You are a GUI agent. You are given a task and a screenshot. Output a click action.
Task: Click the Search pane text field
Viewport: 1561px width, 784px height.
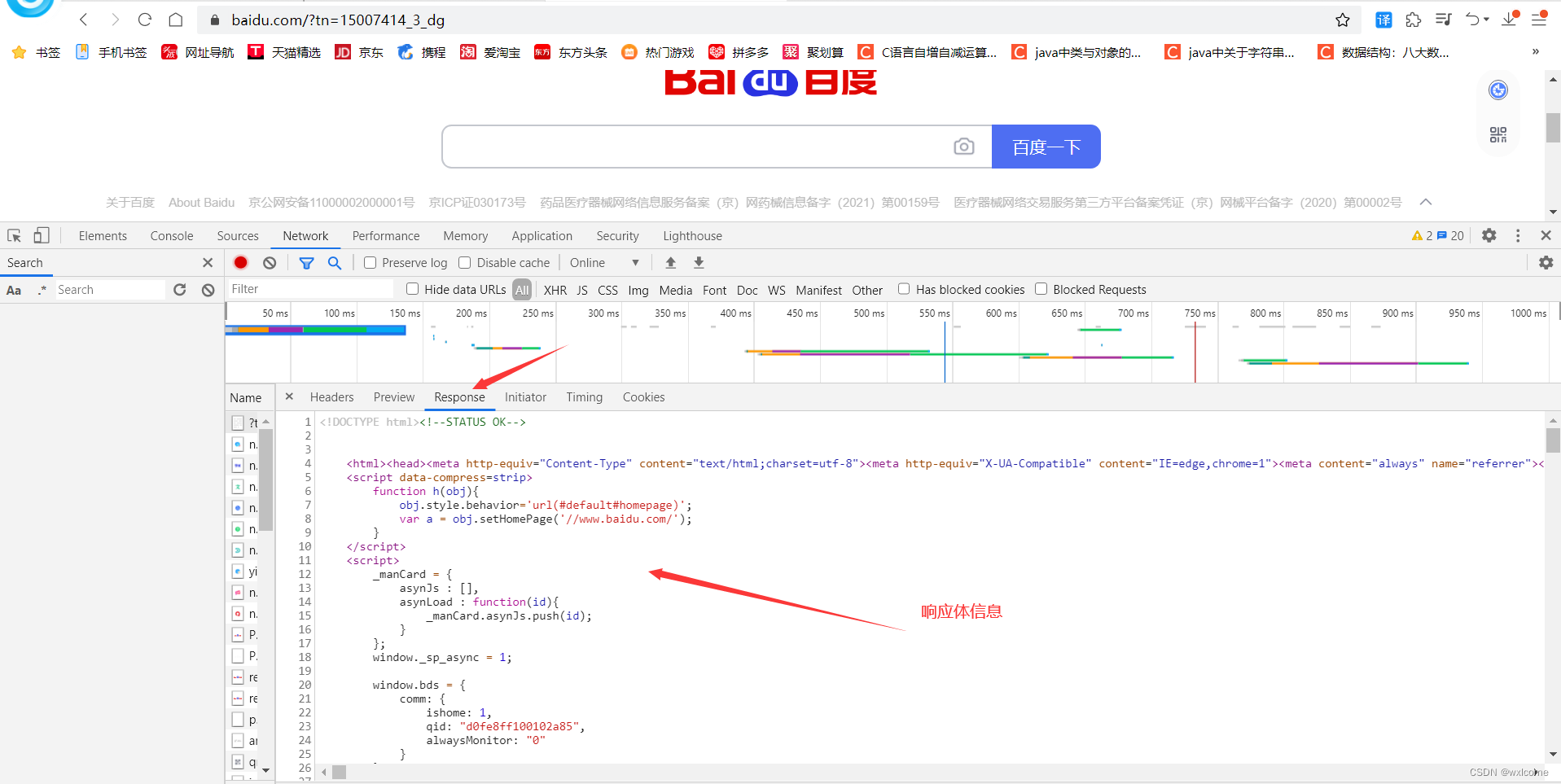109,290
